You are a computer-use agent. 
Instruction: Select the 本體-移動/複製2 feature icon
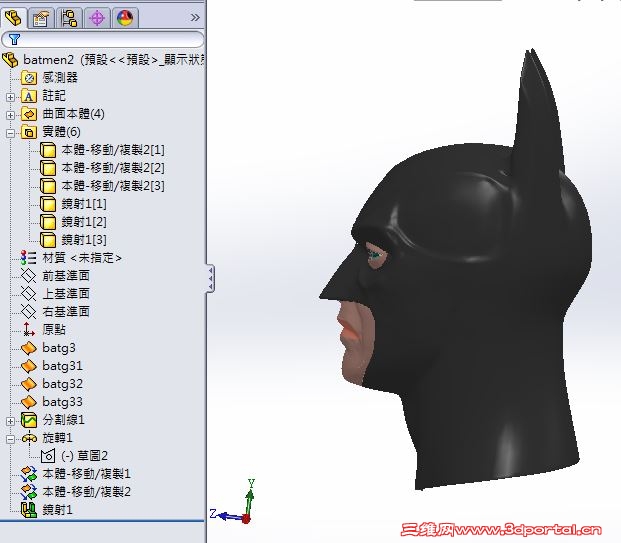pos(29,492)
